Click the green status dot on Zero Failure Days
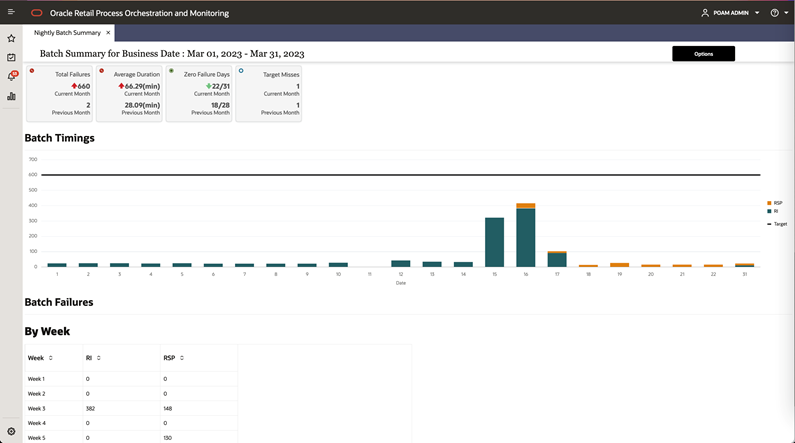 (171, 71)
